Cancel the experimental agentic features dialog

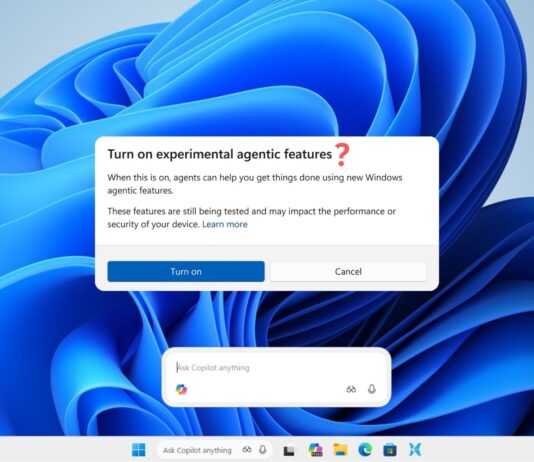pyautogui.click(x=348, y=271)
